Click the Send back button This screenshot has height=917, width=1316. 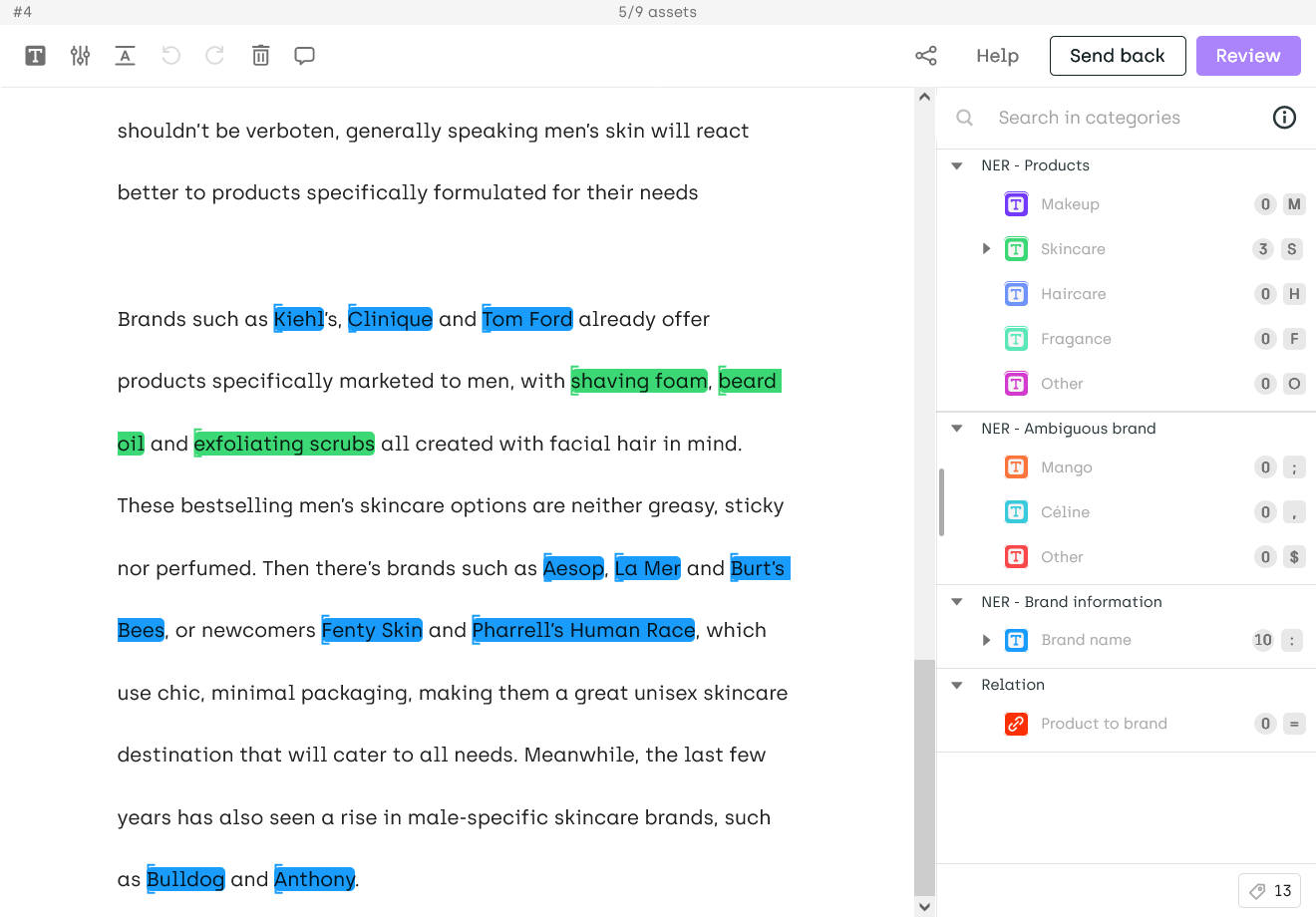tap(1118, 56)
